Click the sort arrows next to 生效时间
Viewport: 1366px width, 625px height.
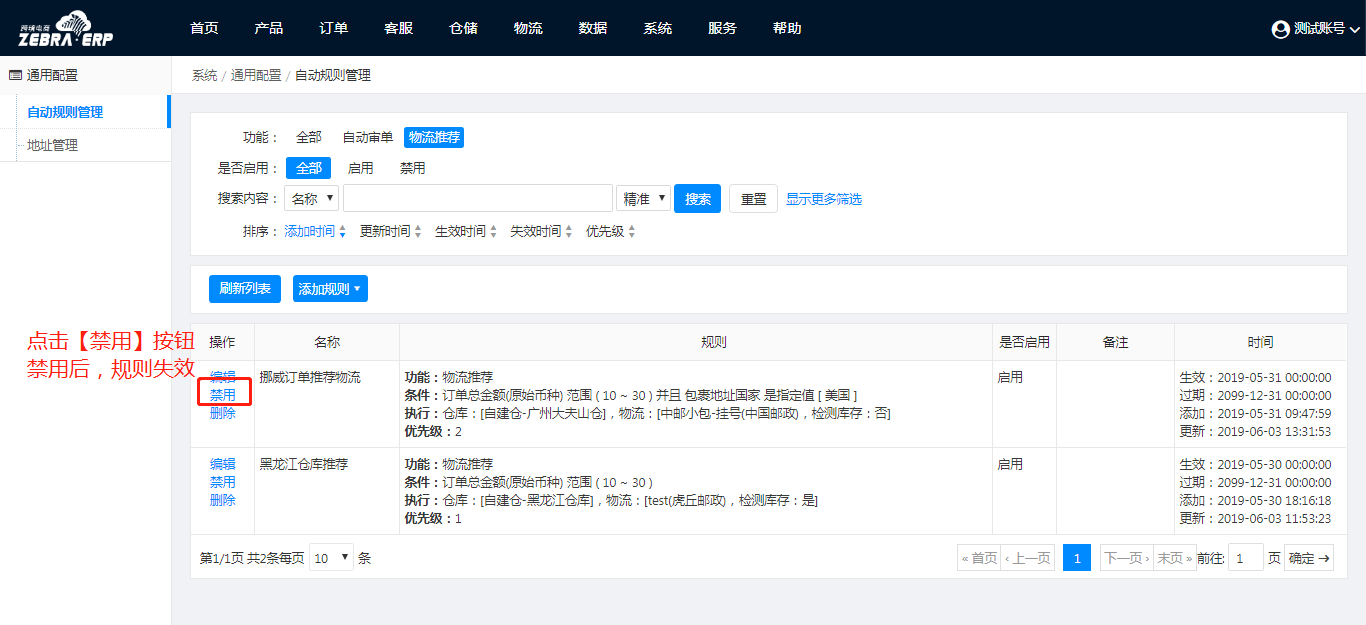pos(493,232)
